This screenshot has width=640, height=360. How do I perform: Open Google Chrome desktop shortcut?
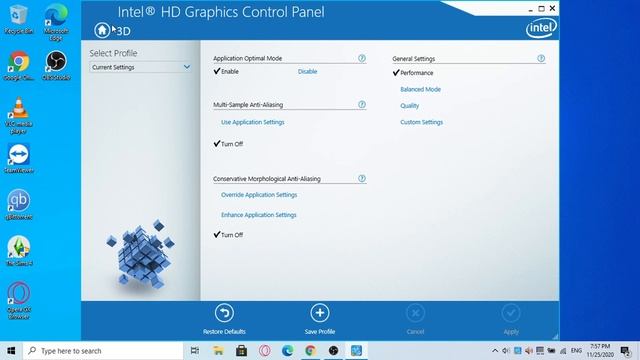pos(18,65)
